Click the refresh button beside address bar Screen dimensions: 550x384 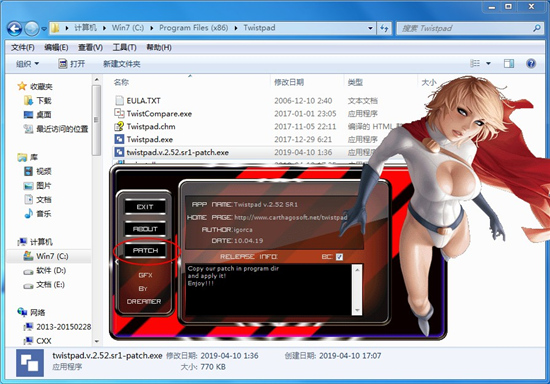[x=384, y=28]
